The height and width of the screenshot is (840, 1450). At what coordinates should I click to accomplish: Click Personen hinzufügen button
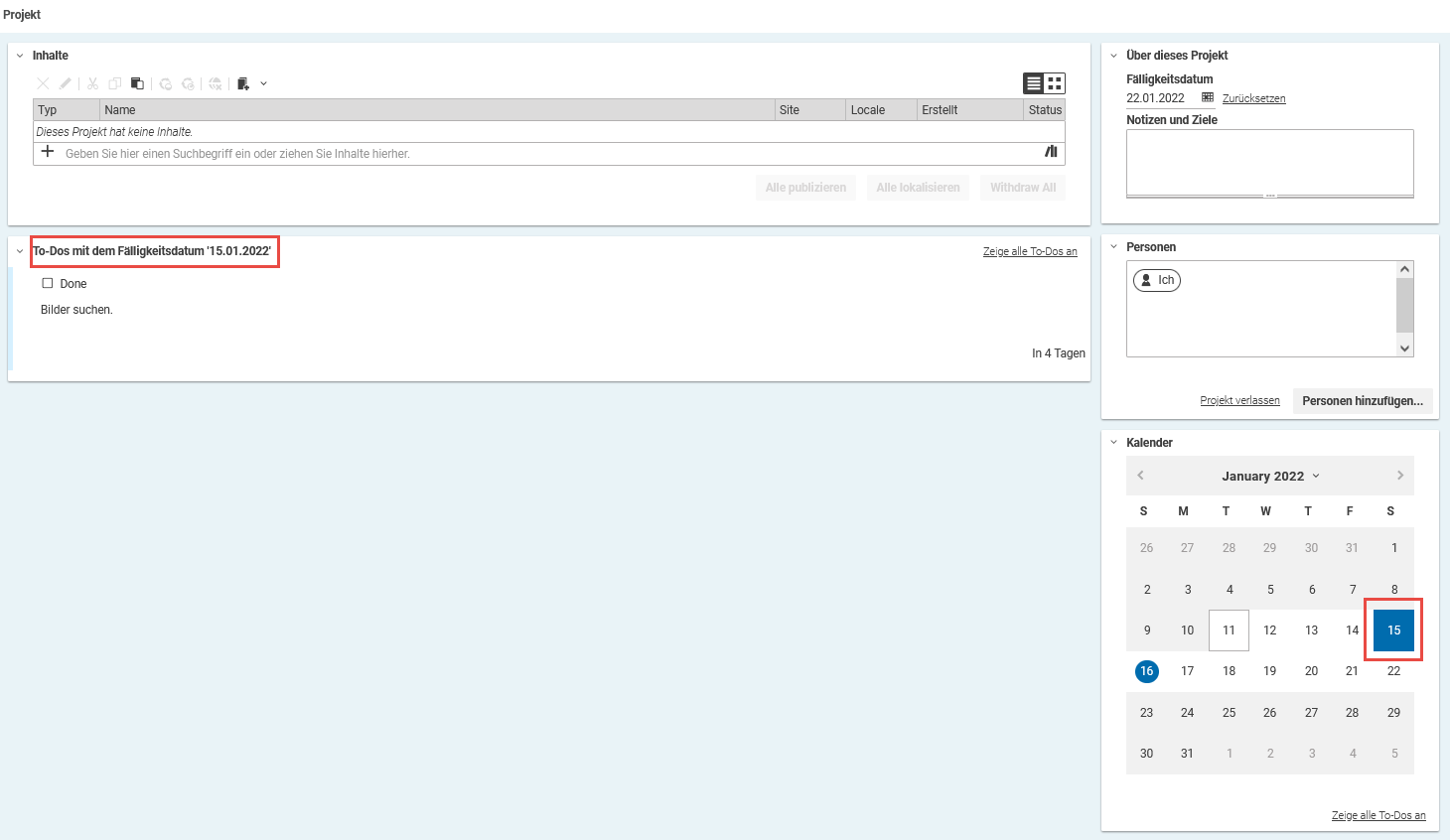pos(1362,401)
